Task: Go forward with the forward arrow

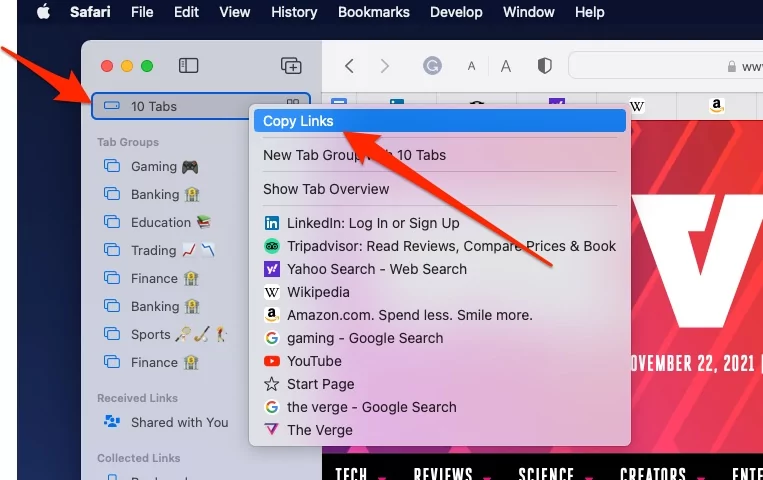Action: point(384,66)
